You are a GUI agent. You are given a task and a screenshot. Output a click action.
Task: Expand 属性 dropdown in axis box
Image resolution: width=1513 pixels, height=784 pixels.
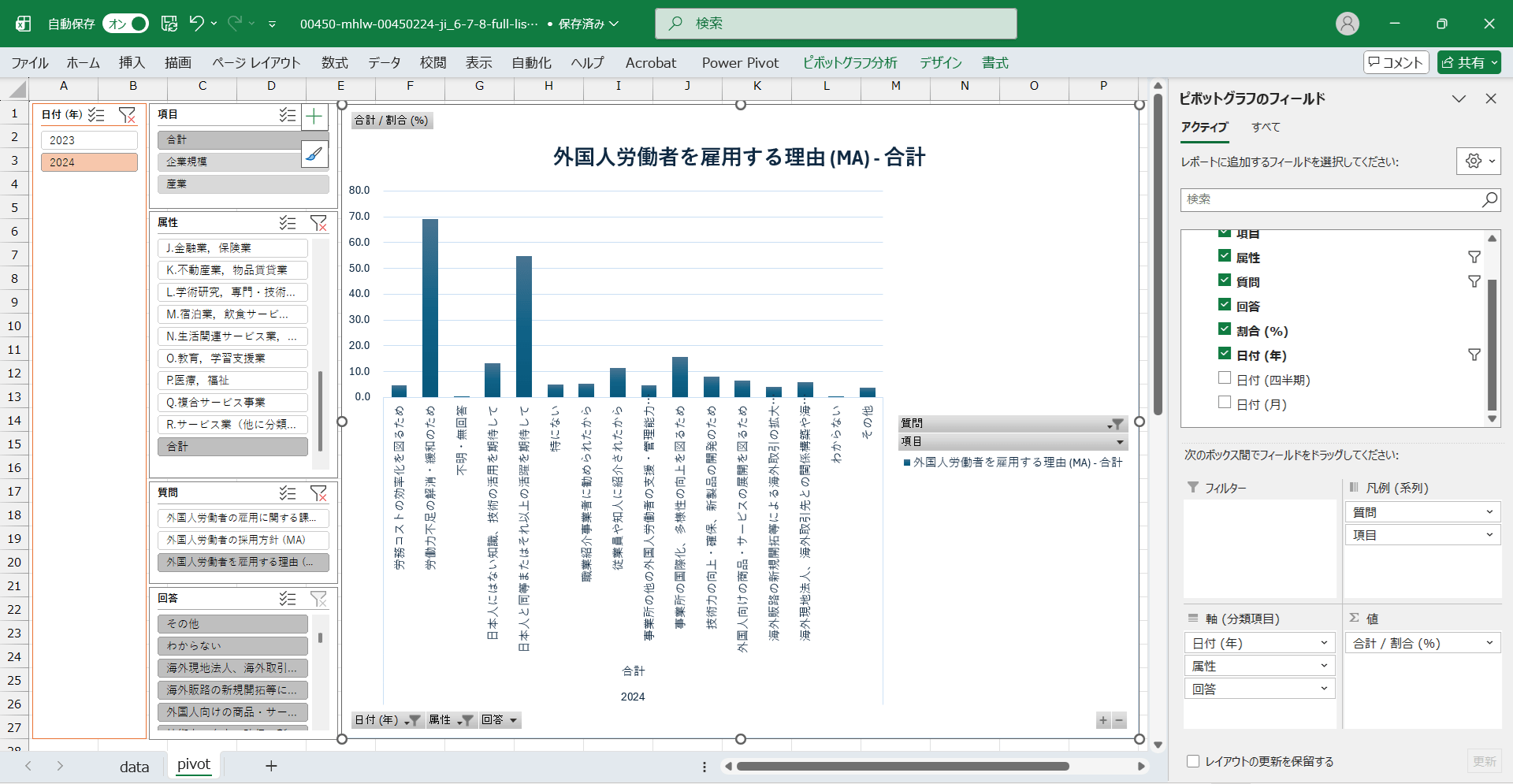(x=1324, y=666)
